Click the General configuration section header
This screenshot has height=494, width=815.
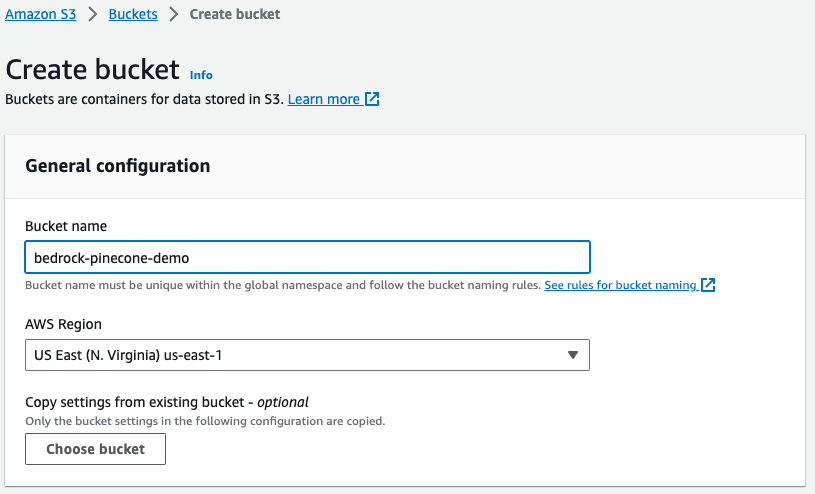tap(117, 166)
